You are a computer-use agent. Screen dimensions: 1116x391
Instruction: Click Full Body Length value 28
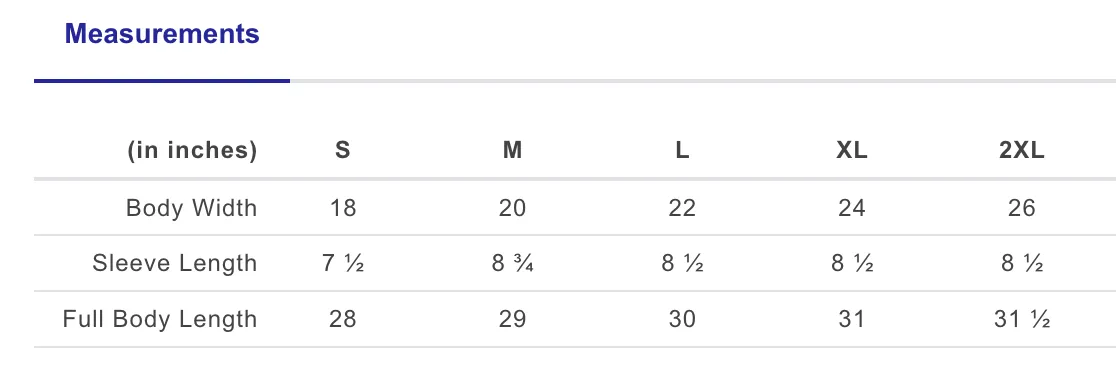[x=342, y=319]
